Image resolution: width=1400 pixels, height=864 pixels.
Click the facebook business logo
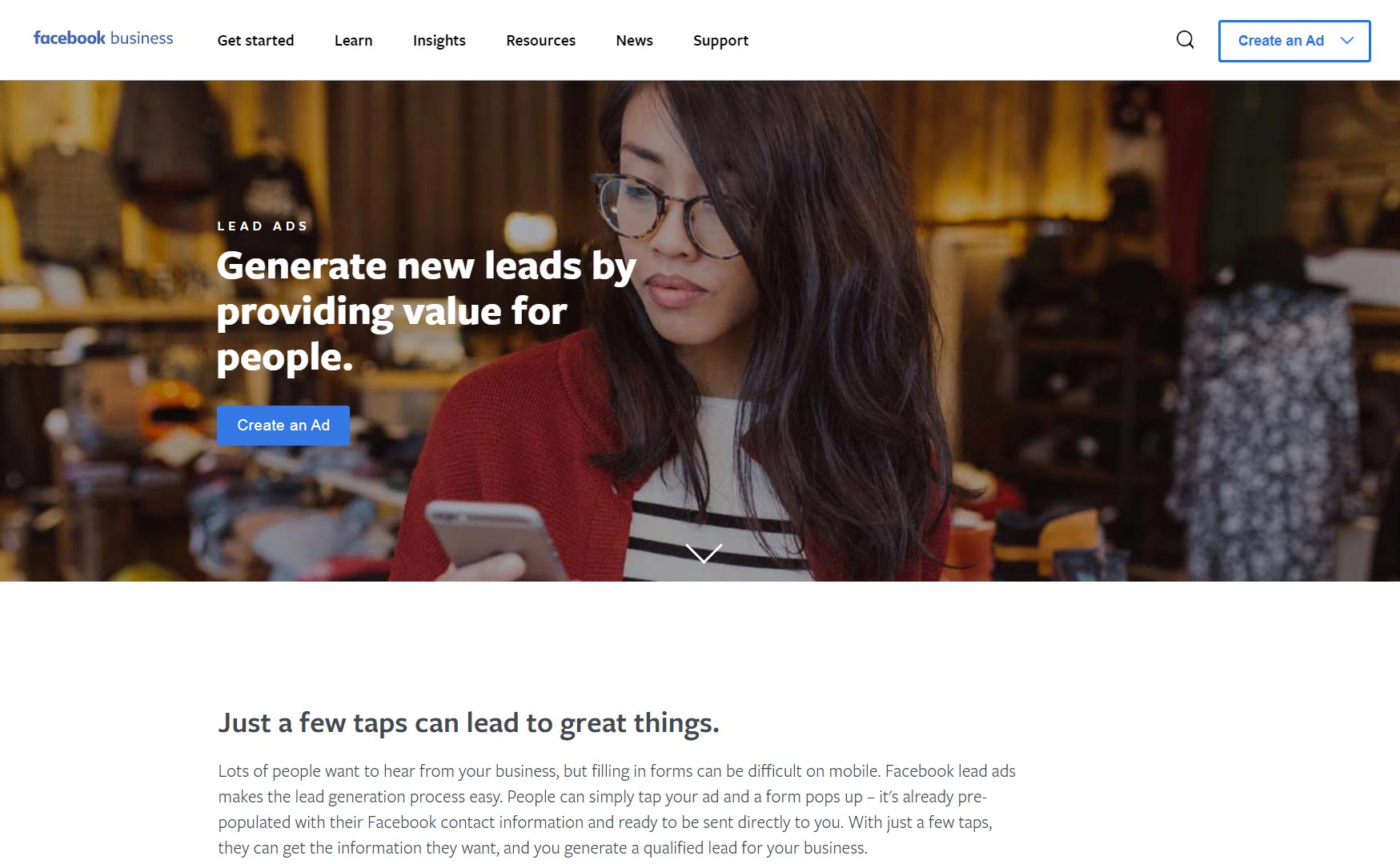pos(103,38)
